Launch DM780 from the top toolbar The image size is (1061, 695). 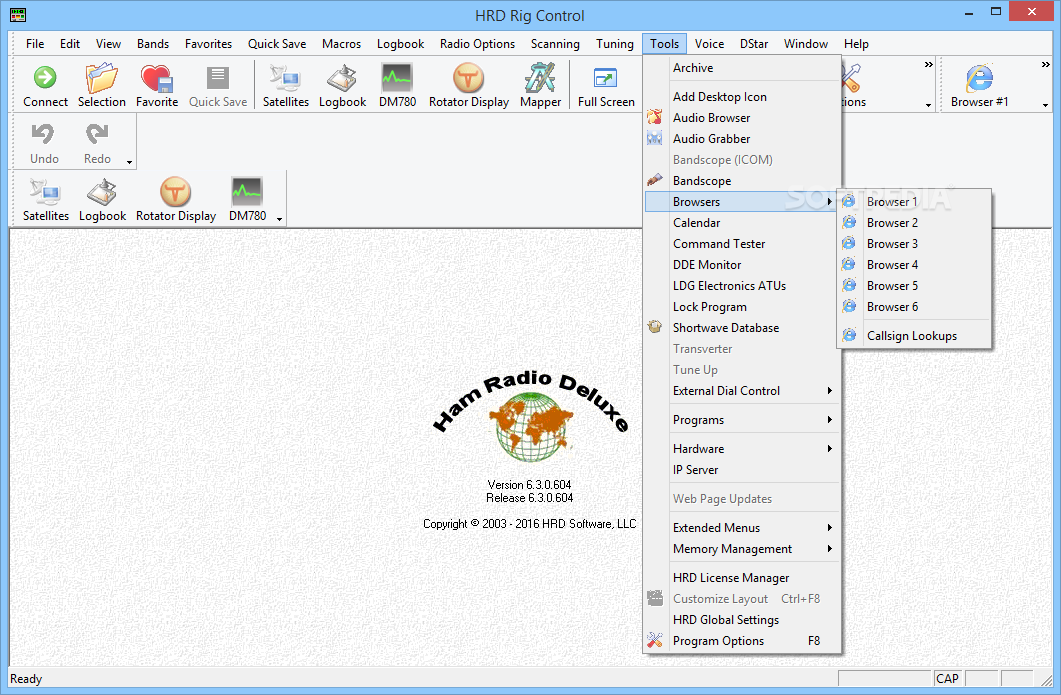click(397, 78)
